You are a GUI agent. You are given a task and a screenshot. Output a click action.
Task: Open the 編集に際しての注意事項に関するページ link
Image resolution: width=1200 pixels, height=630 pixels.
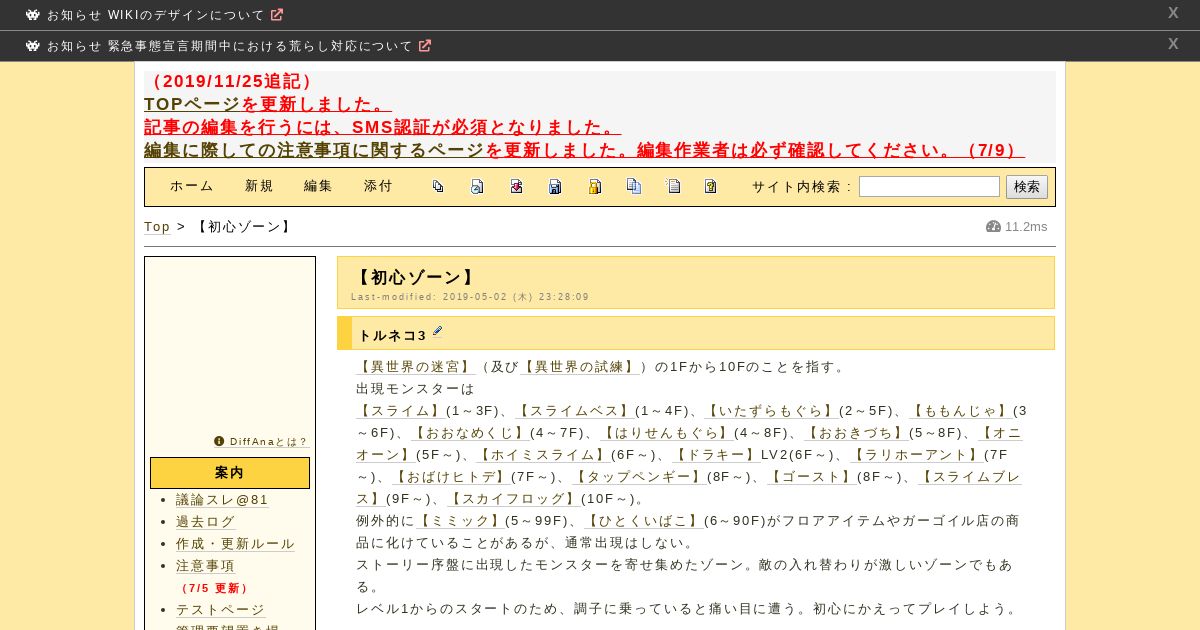314,150
